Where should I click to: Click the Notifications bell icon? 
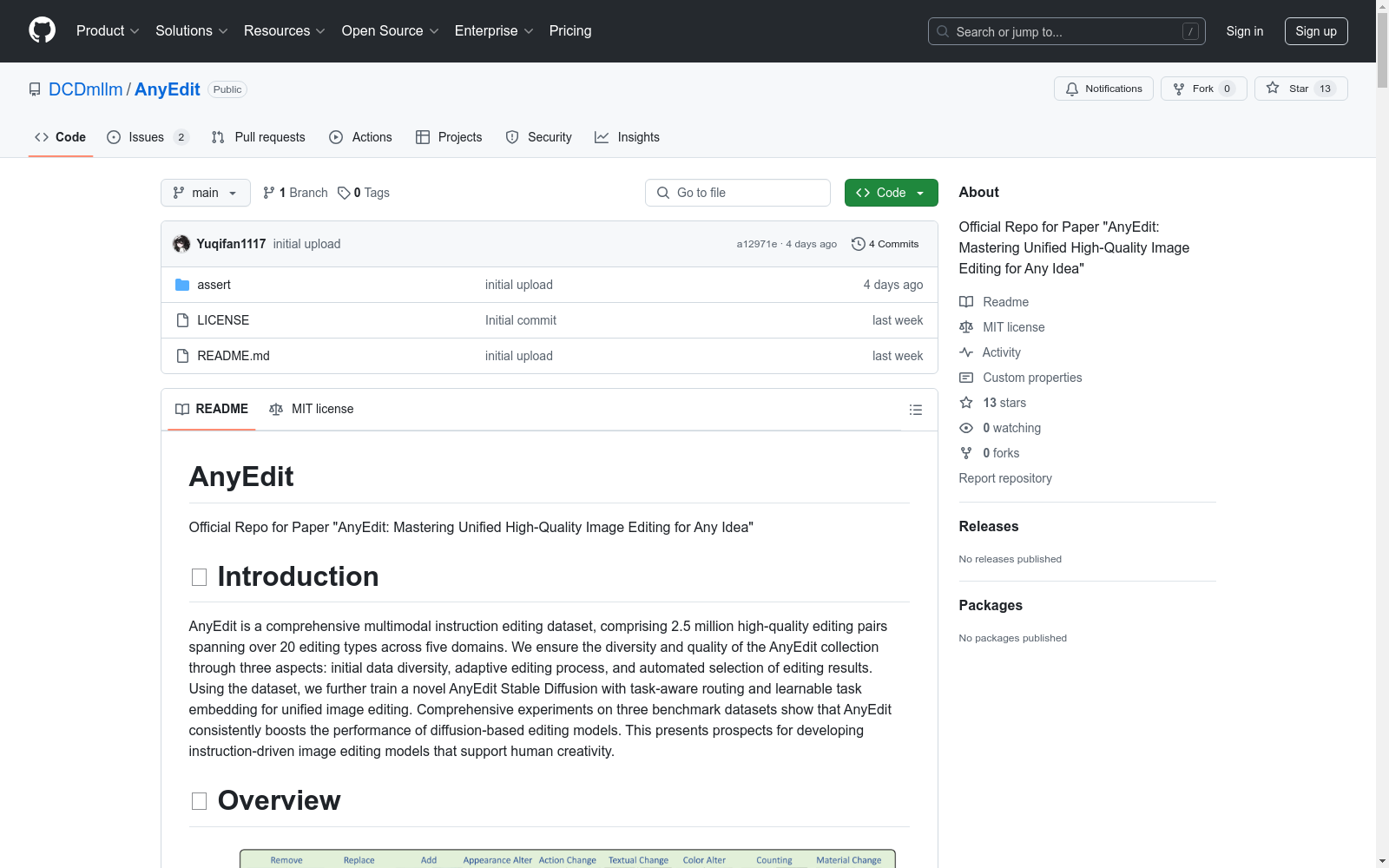[x=1072, y=89]
